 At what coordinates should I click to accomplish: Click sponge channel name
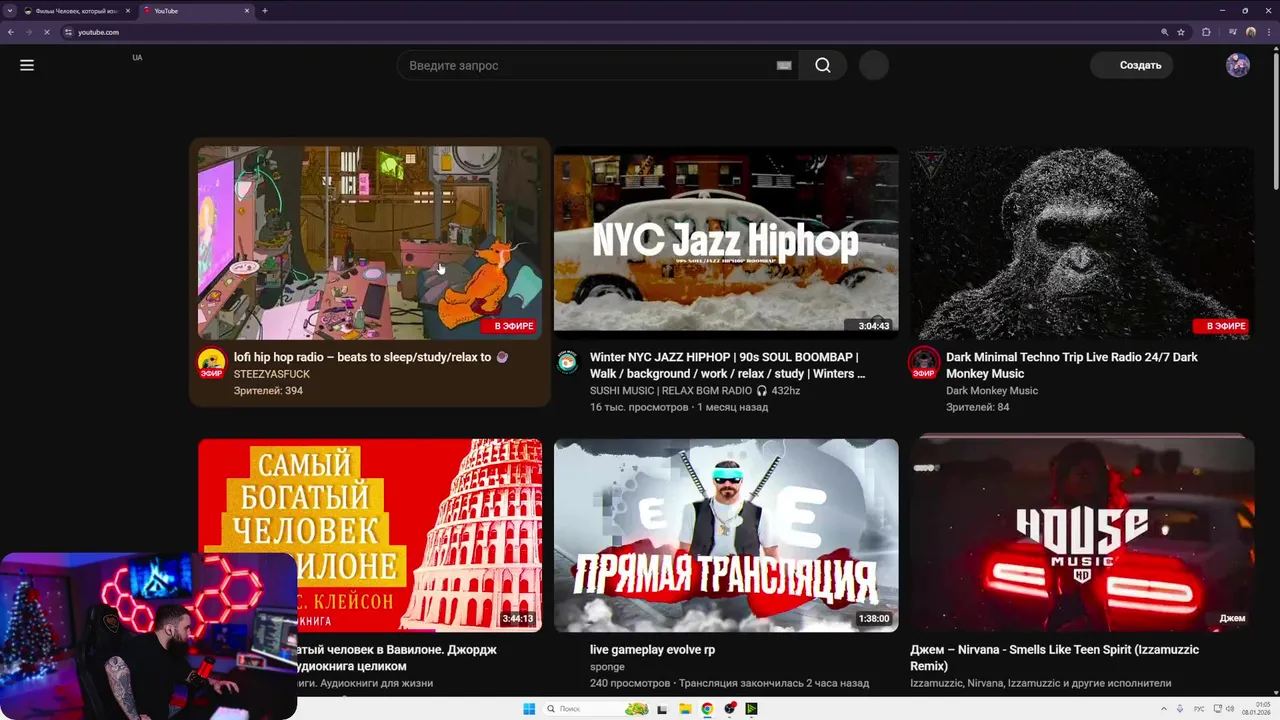pyautogui.click(x=607, y=667)
